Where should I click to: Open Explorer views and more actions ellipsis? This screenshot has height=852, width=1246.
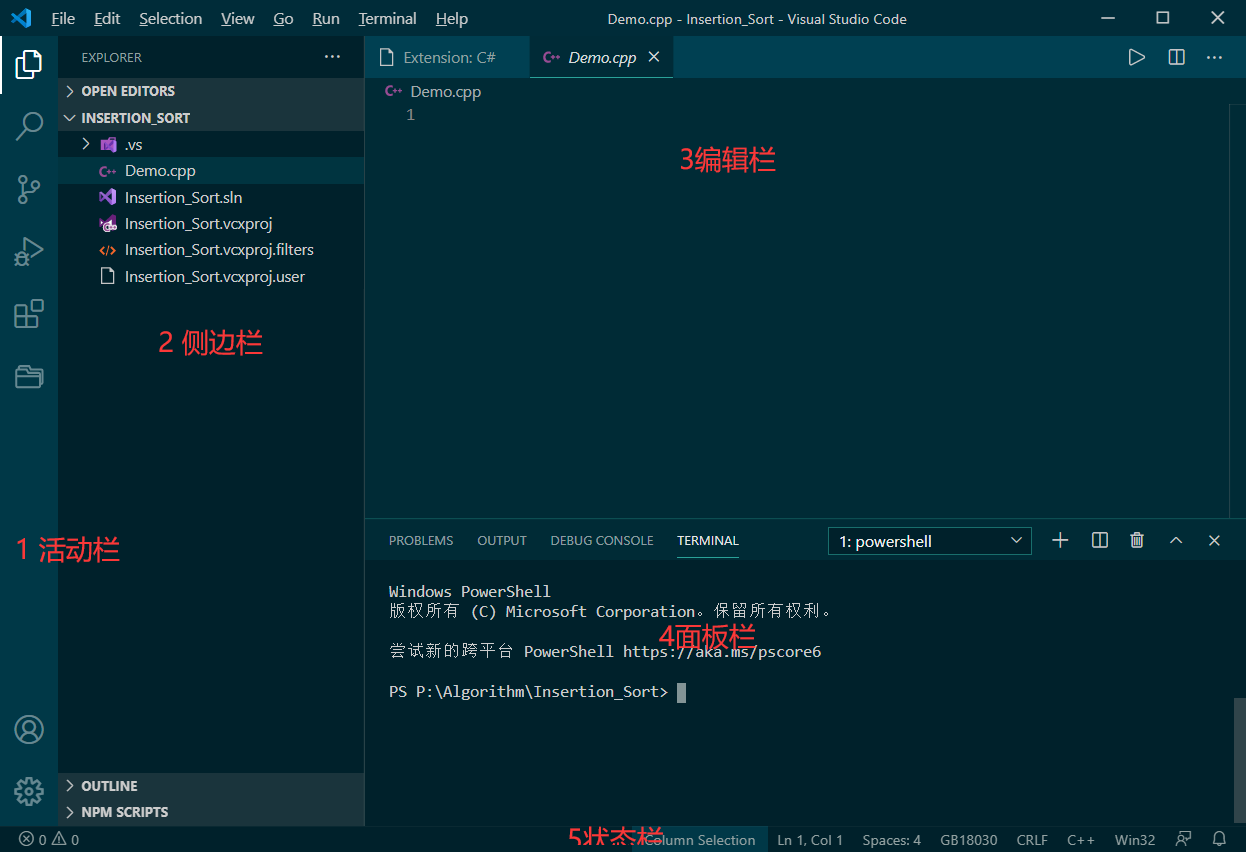pos(333,57)
